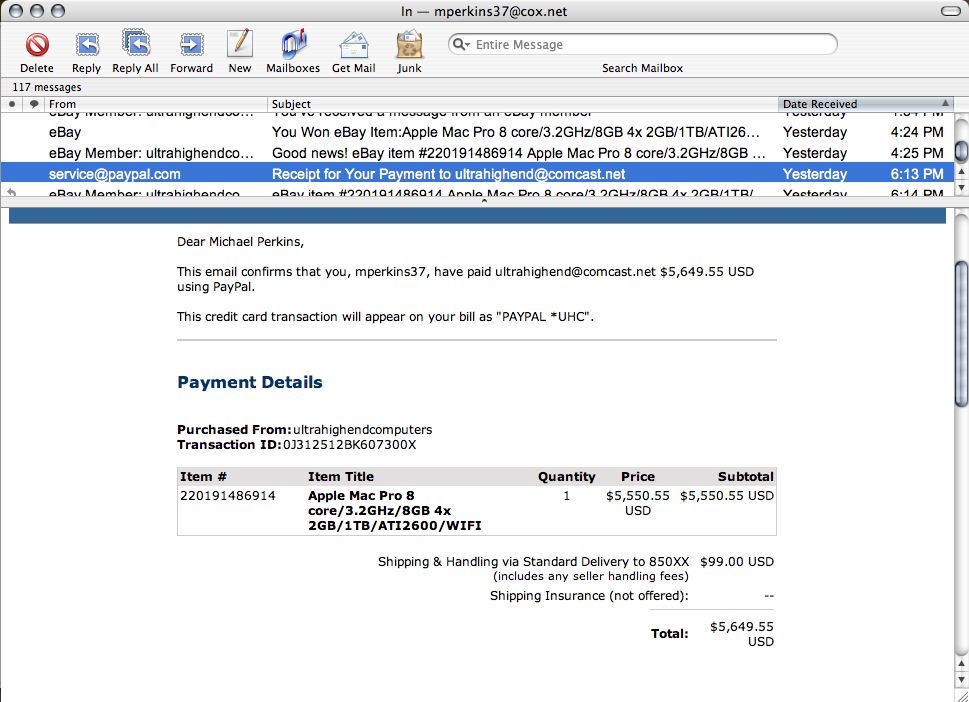Open the Mailboxes drawer

[x=293, y=44]
